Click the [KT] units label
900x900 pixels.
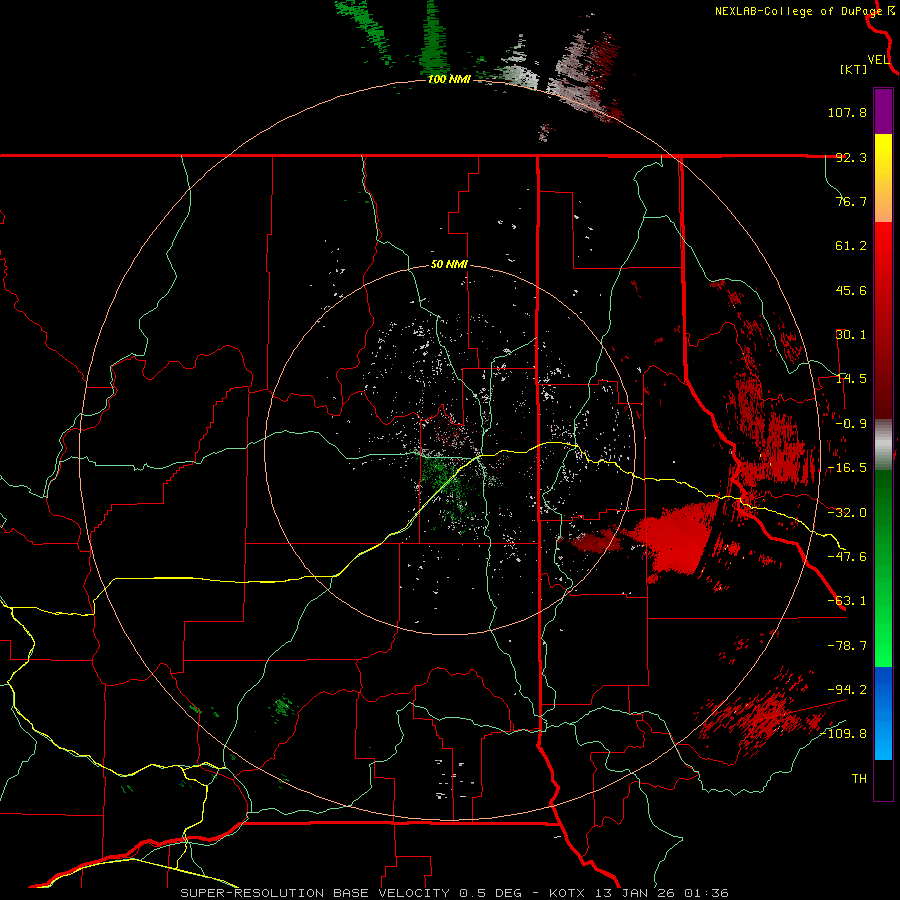[x=854, y=69]
